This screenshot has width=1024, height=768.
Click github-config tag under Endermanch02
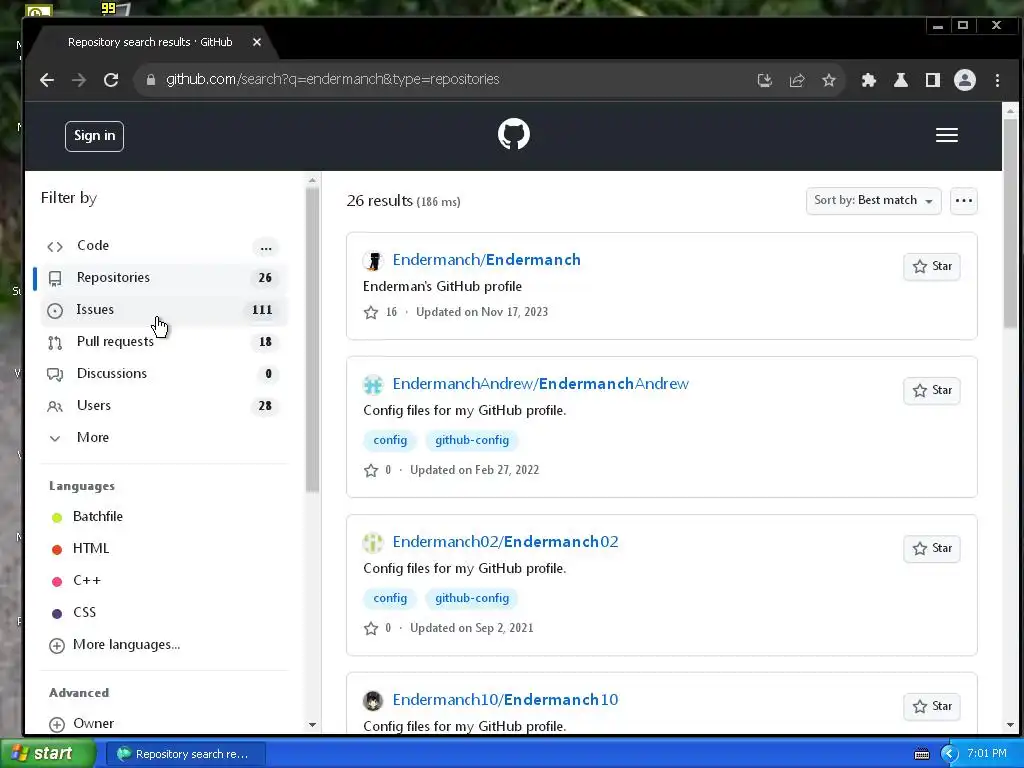tap(472, 598)
